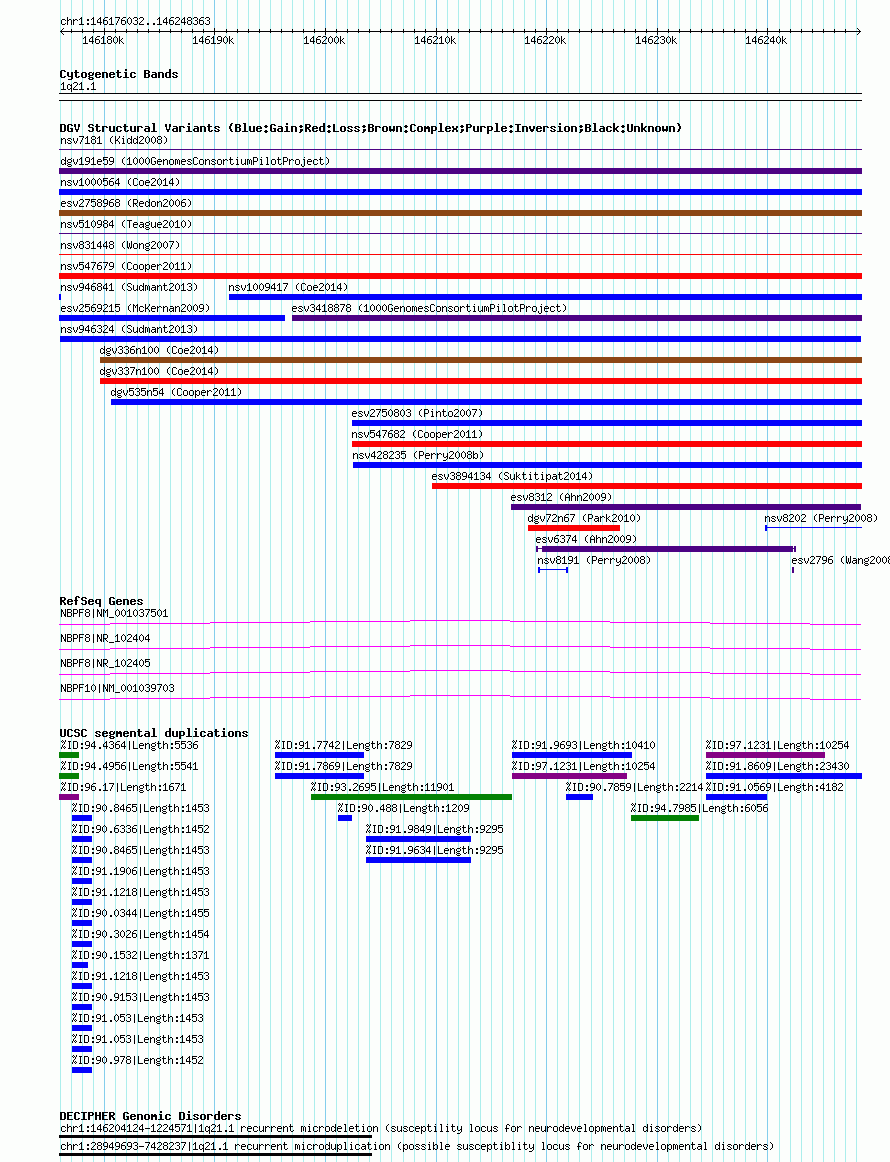Screen dimensions: 890x1162
Task: Select duplication %ID:91.8609|Length:23430
Action: tap(777, 766)
